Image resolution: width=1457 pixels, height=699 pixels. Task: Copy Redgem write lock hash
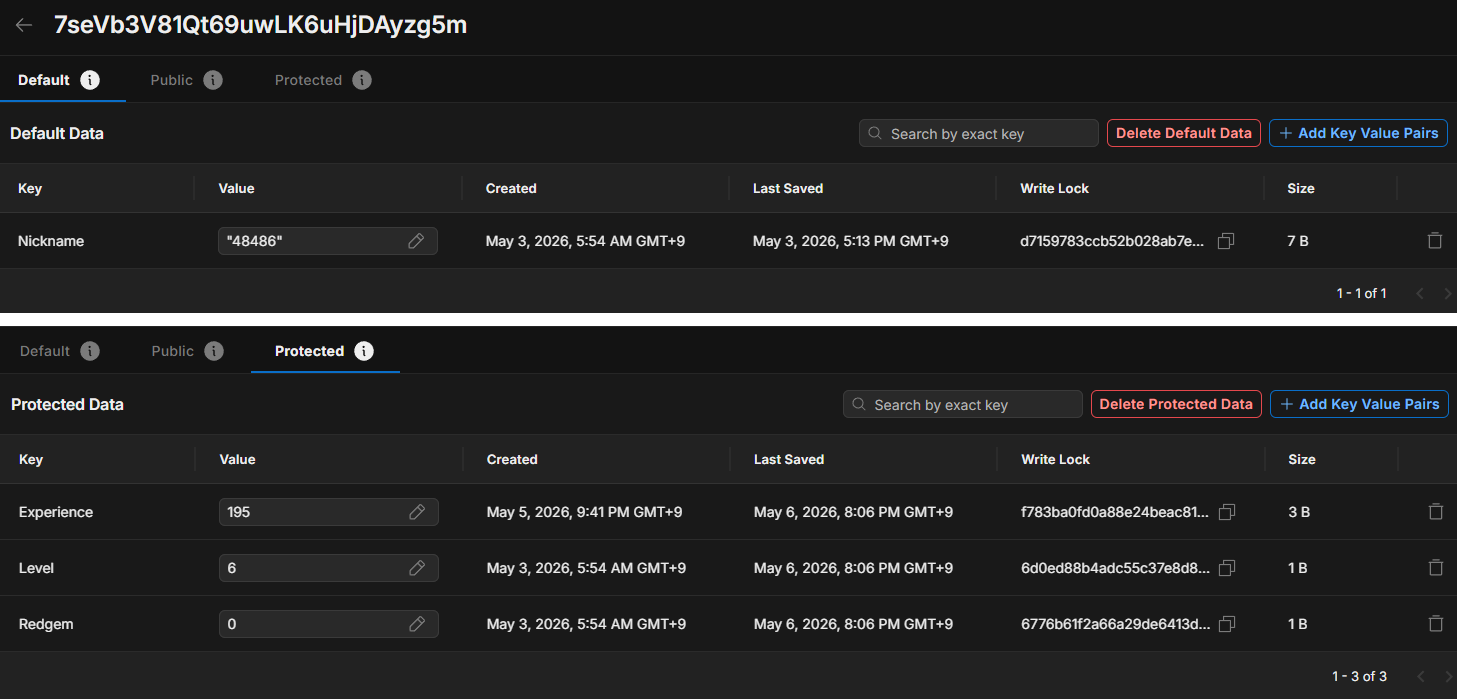click(x=1227, y=624)
